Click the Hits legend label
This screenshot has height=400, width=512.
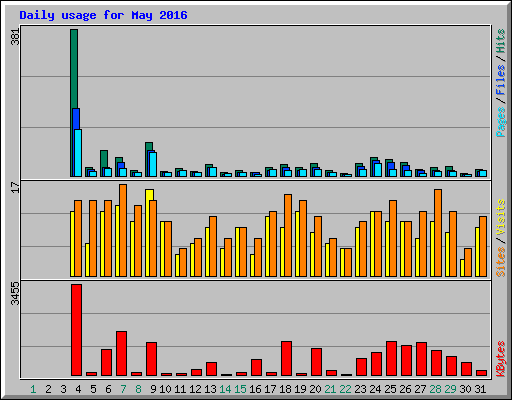pos(500,41)
